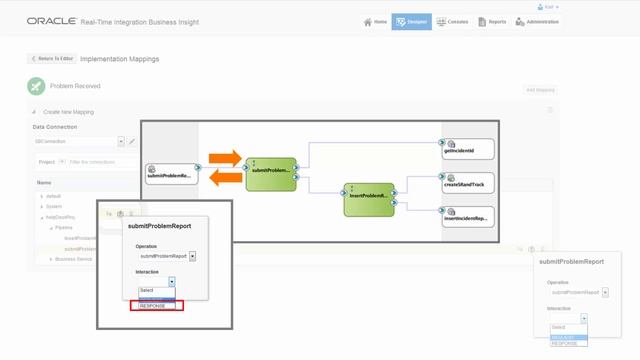The width and height of the screenshot is (640, 360).
Task: Click the insertIncidentRep... service node
Action: point(468,217)
